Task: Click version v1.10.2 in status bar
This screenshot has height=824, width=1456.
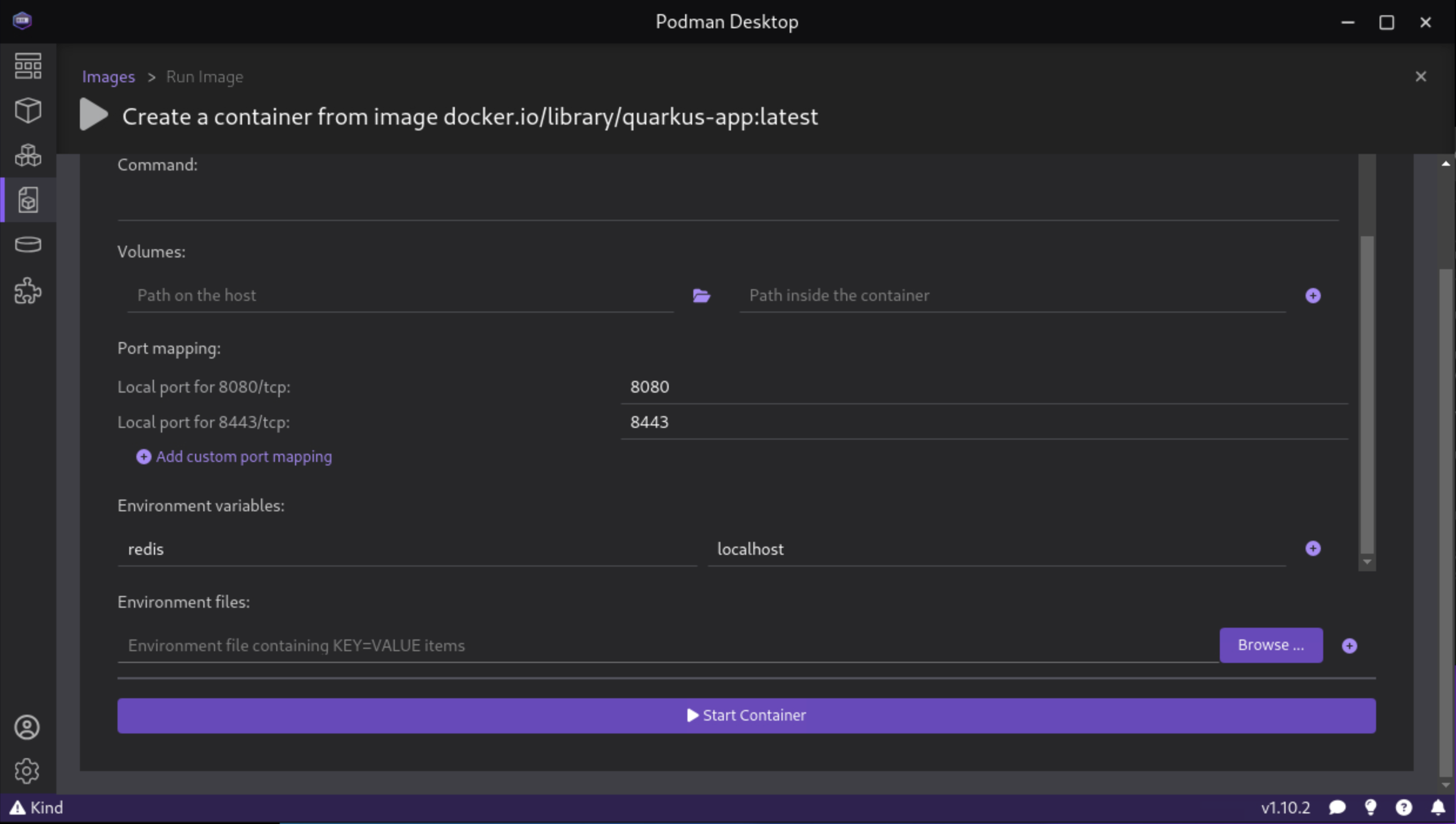Action: pos(1285,808)
